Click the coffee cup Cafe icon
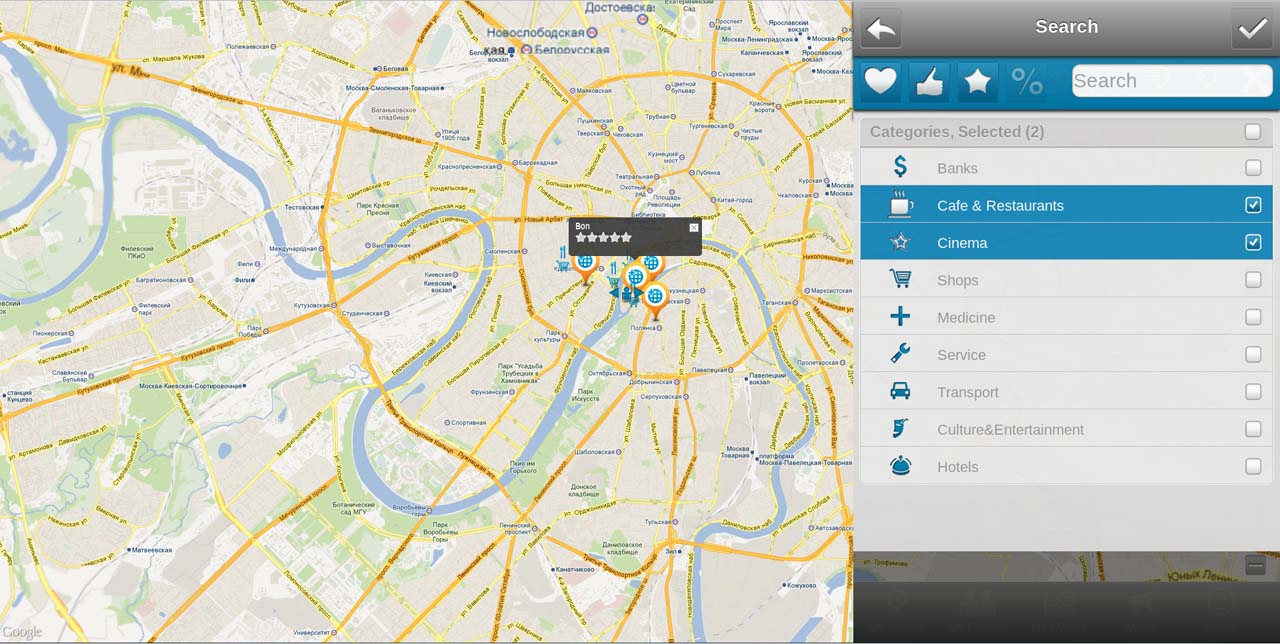 900,204
